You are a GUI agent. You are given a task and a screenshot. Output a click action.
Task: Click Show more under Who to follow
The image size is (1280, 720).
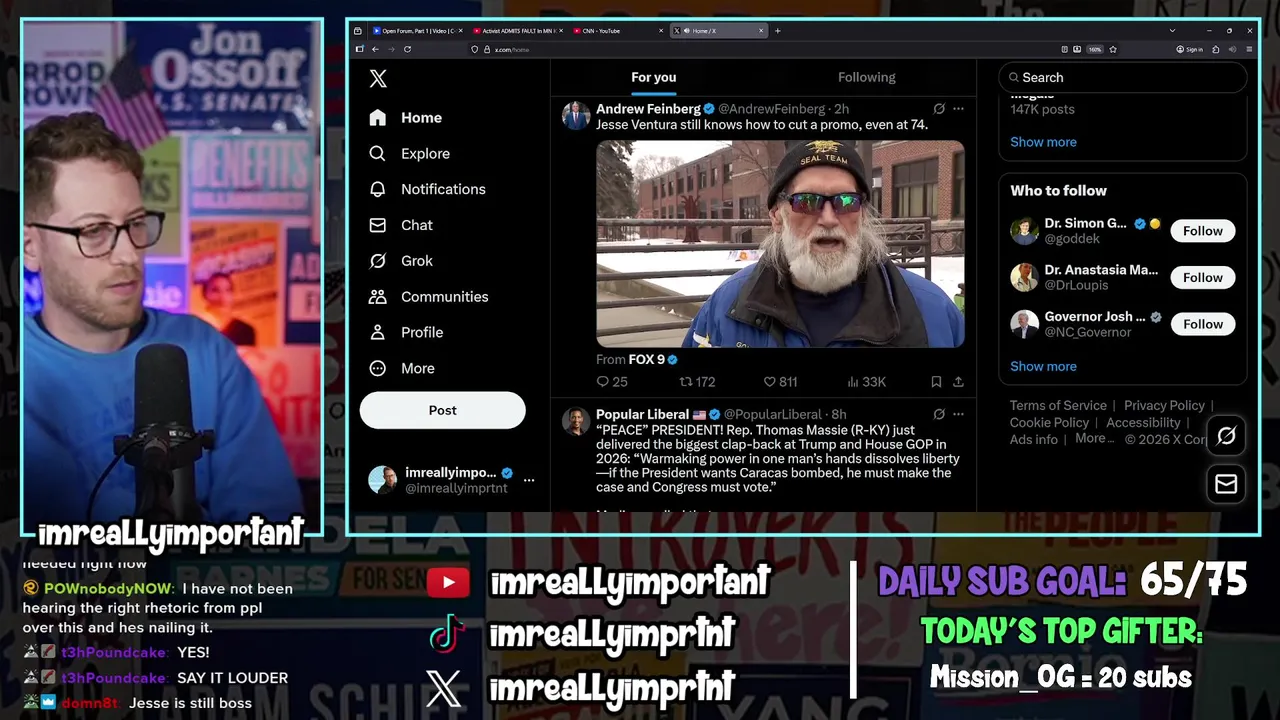[1043, 366]
